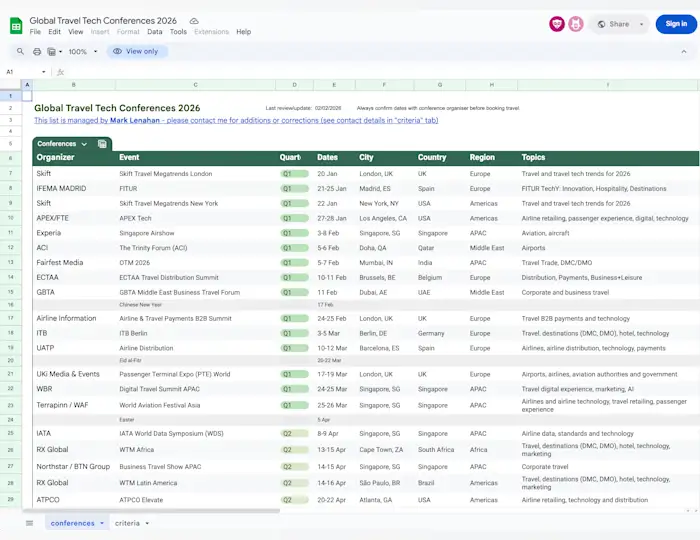The width and height of the screenshot is (700, 540).
Task: Select the column H header
Action: pyautogui.click(x=492, y=84)
